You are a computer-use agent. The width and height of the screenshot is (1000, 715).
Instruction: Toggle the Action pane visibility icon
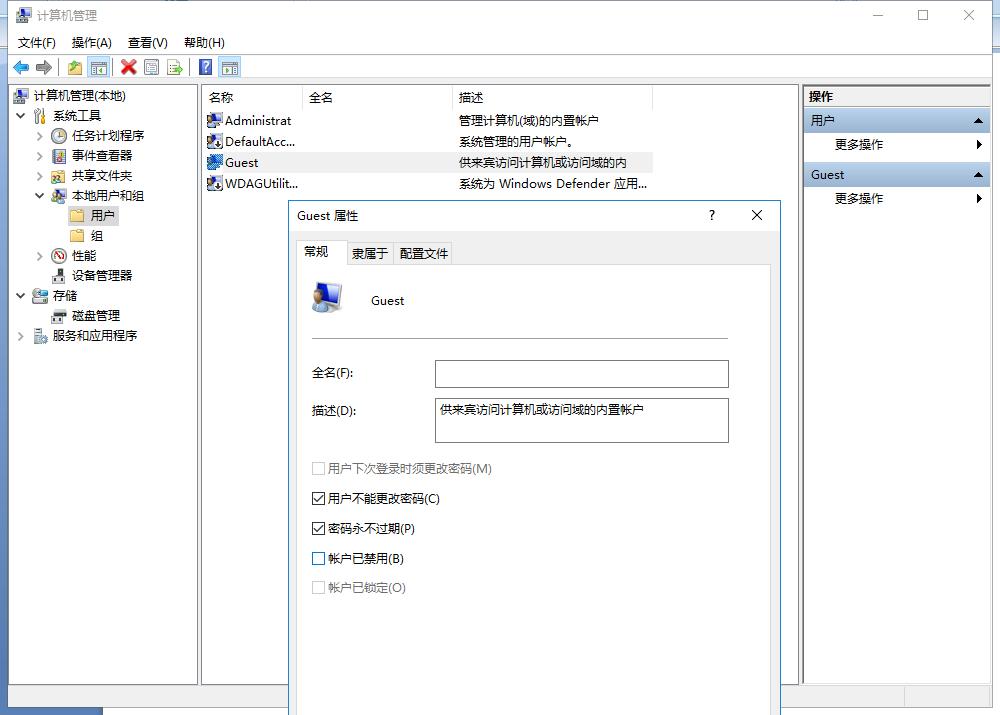228,67
